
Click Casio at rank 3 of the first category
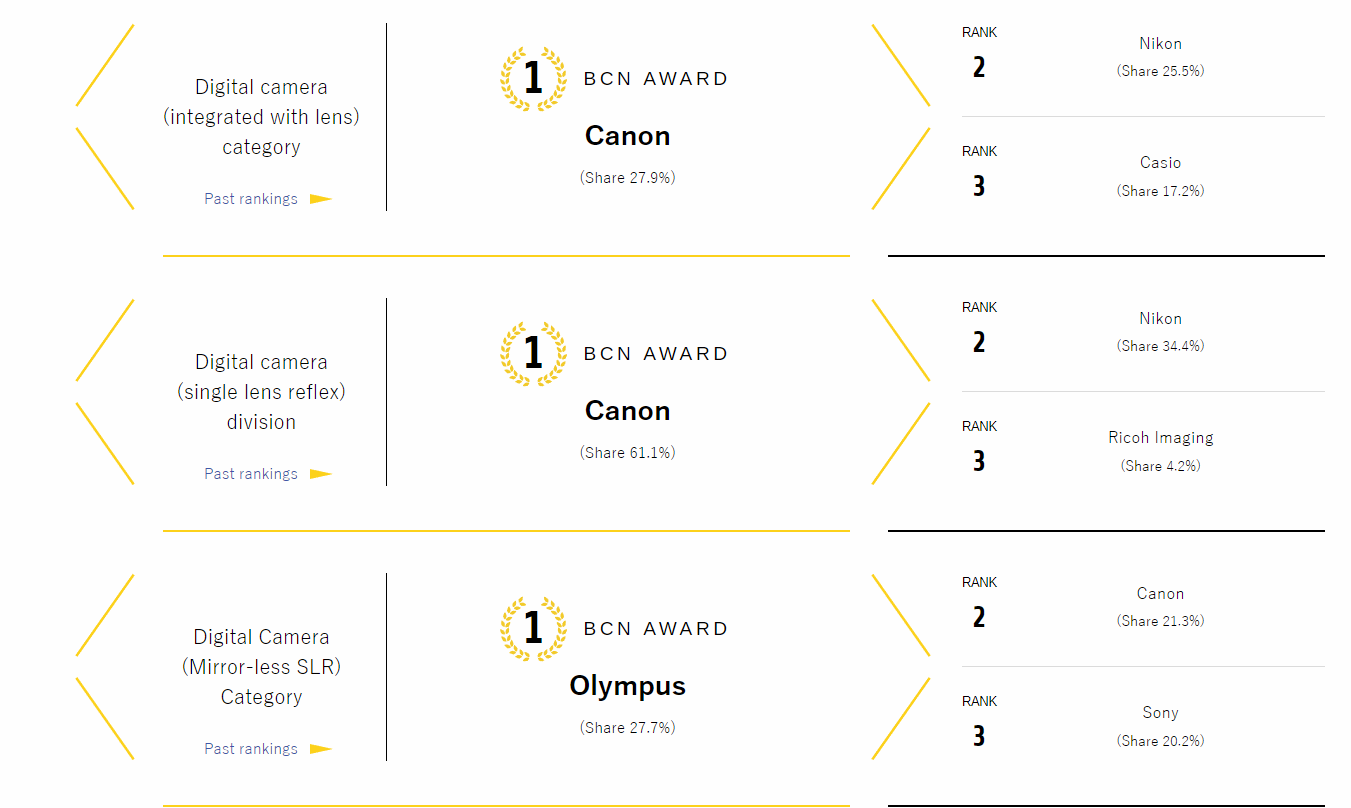pyautogui.click(x=1160, y=162)
